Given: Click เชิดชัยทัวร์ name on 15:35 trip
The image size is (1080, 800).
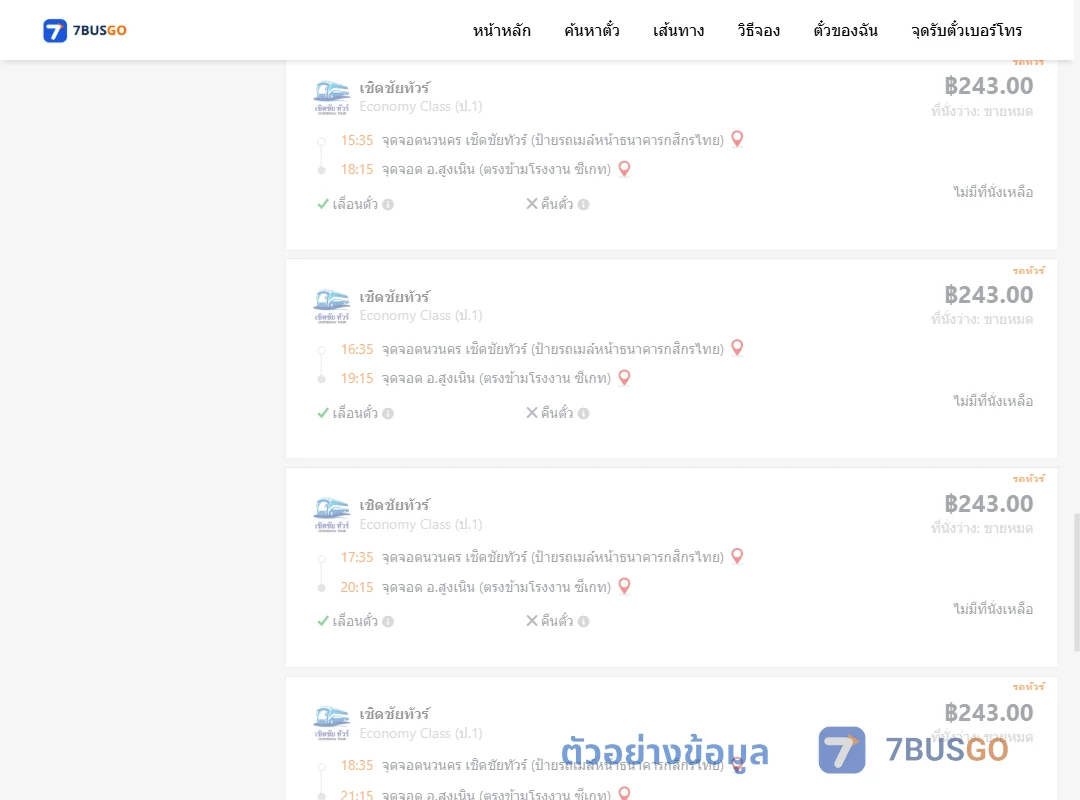Looking at the screenshot, I should click(x=395, y=88).
